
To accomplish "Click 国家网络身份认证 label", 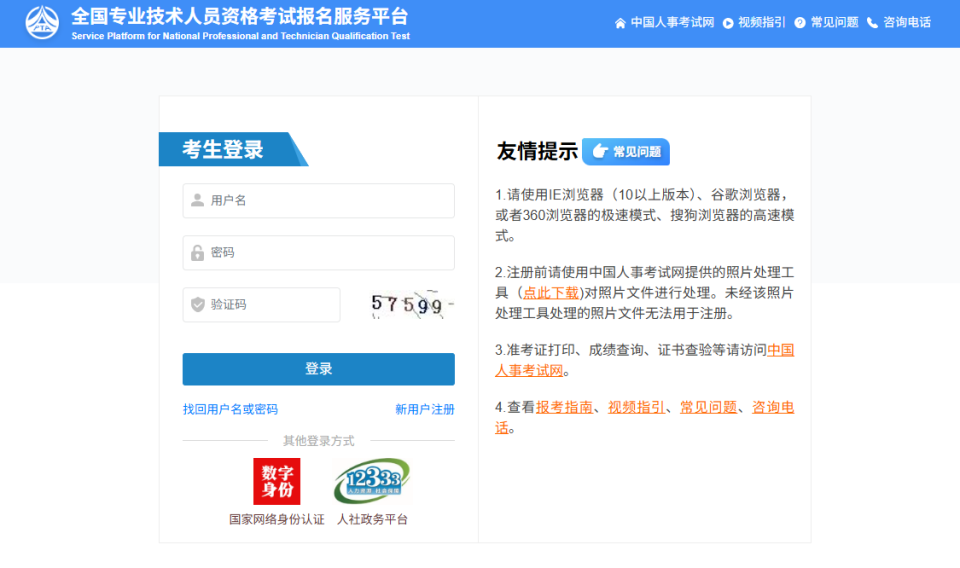I will [x=277, y=519].
